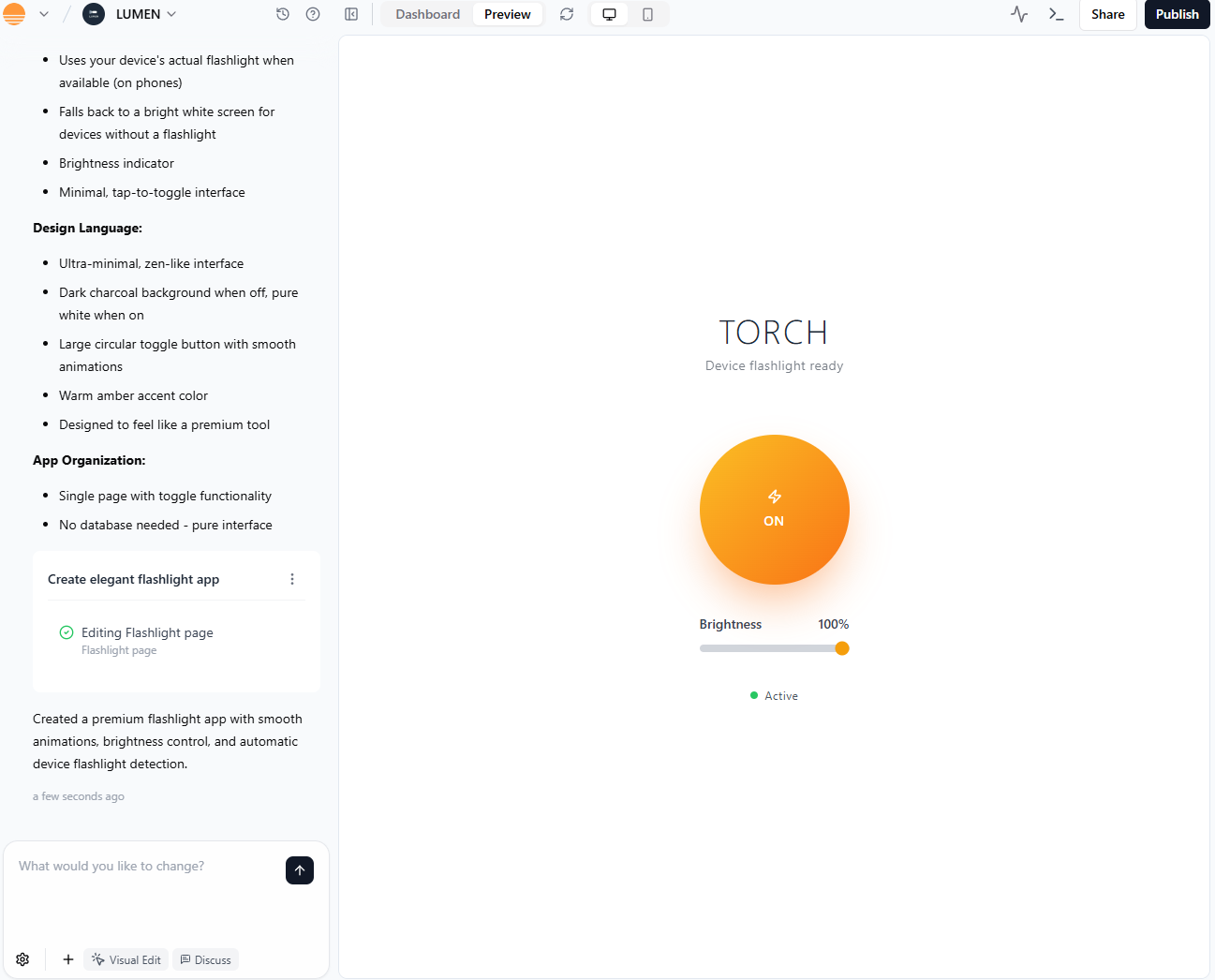The image size is (1215, 980).
Task: Share the current project
Action: pyautogui.click(x=1107, y=14)
